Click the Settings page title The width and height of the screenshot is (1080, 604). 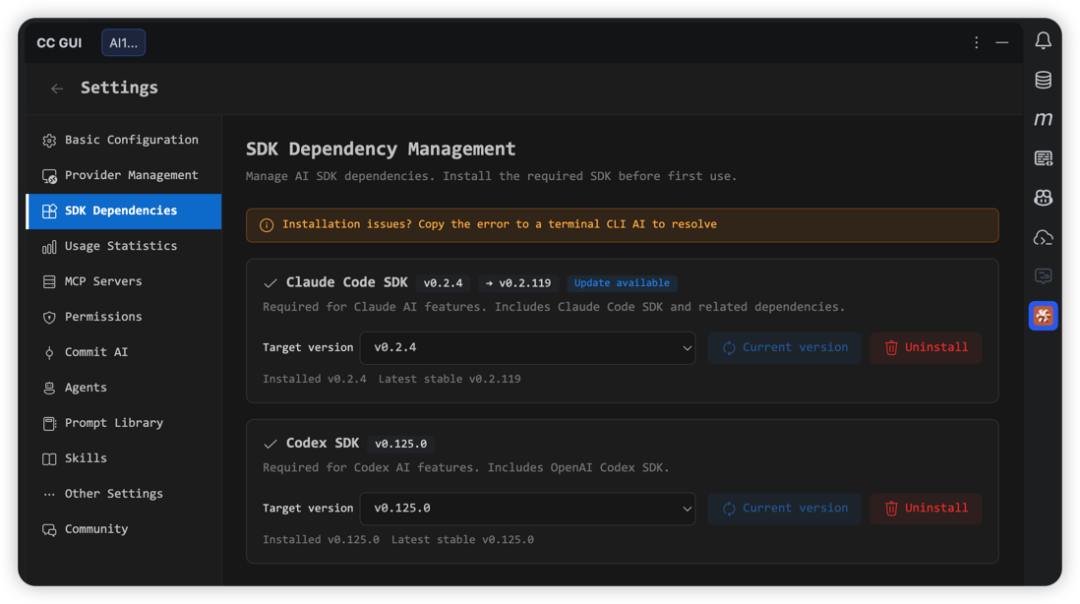[x=119, y=87]
